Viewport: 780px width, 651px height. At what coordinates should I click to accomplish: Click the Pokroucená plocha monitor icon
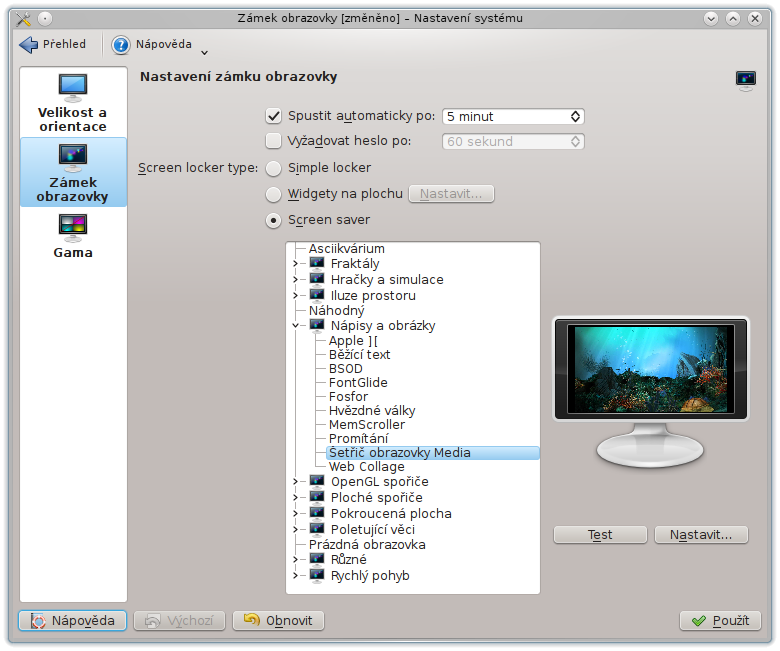pos(317,512)
